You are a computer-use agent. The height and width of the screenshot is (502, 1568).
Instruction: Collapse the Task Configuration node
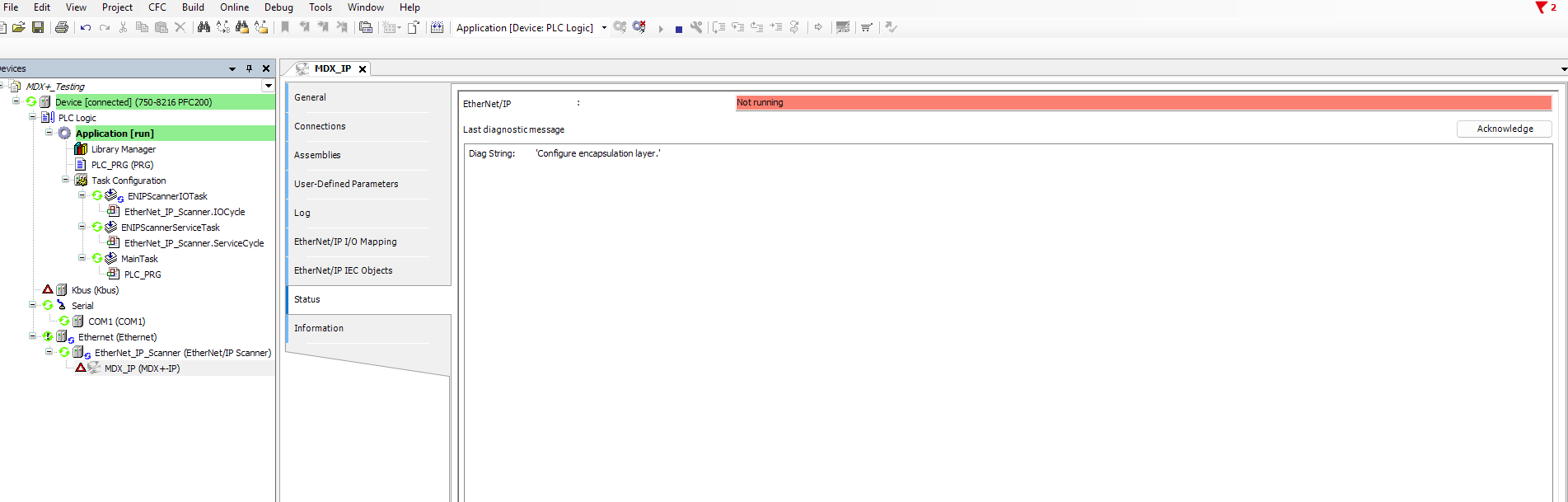pyautogui.click(x=65, y=180)
